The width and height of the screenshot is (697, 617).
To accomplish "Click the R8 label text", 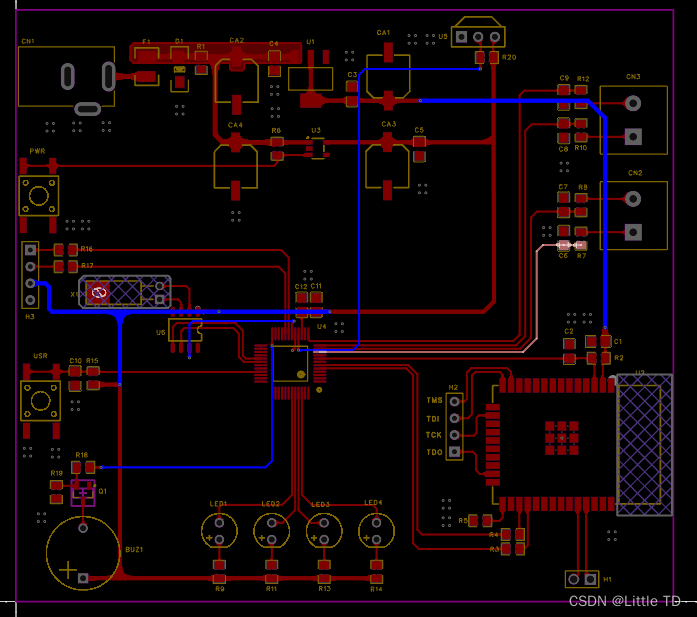I will pos(583,187).
